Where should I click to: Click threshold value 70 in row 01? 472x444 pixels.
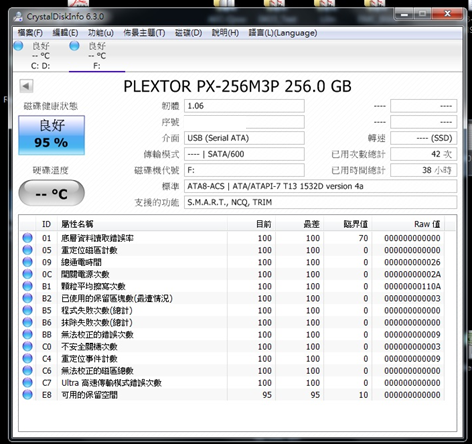(x=363, y=238)
